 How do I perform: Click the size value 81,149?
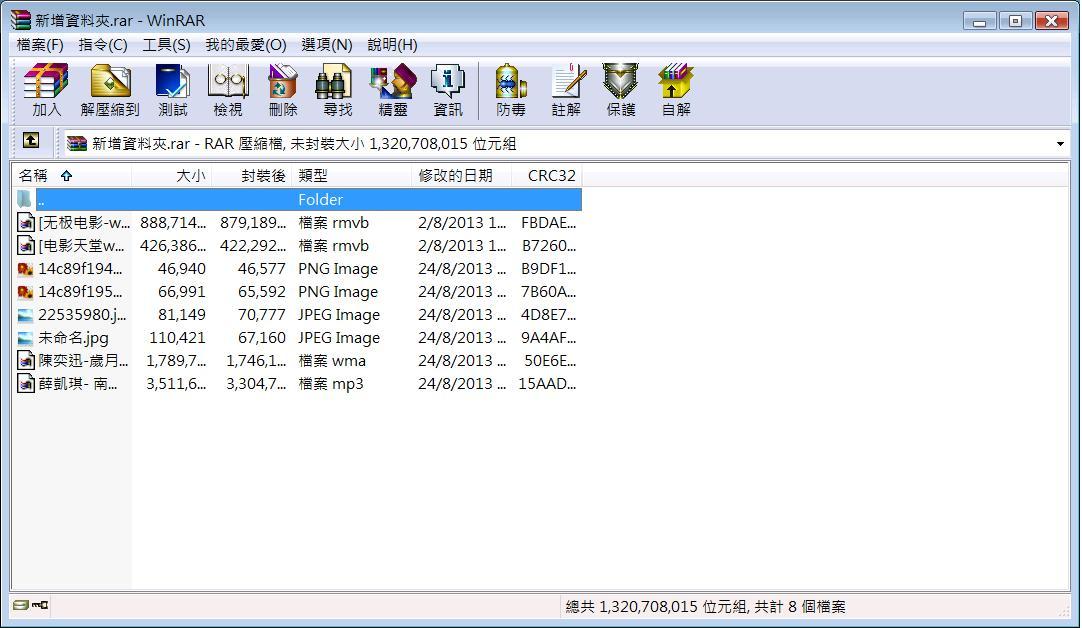click(181, 315)
